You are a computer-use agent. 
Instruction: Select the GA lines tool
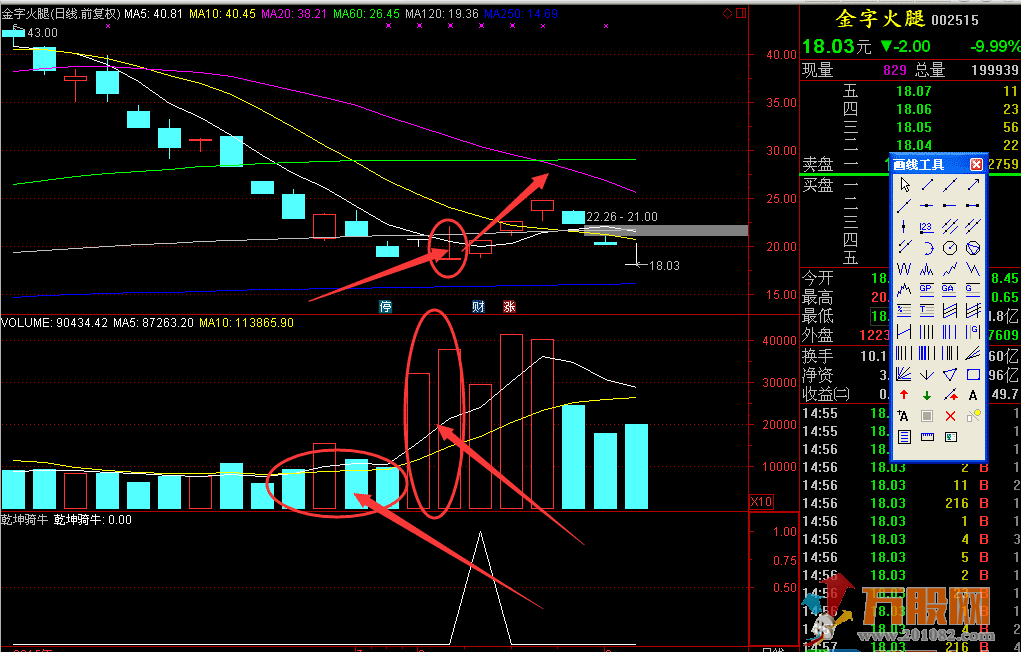(x=950, y=289)
